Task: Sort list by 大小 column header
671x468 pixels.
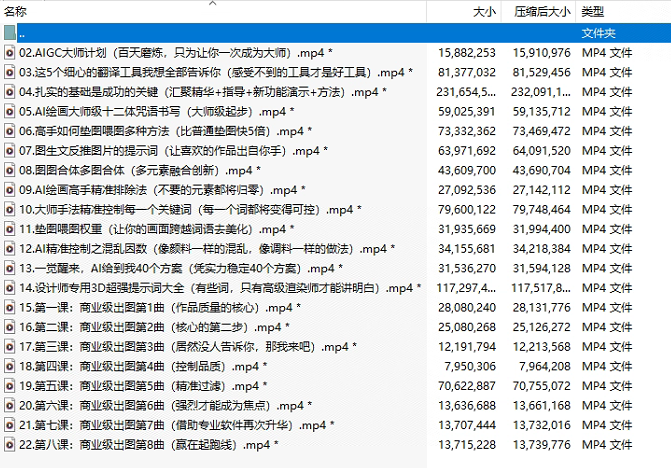Action: coord(483,12)
